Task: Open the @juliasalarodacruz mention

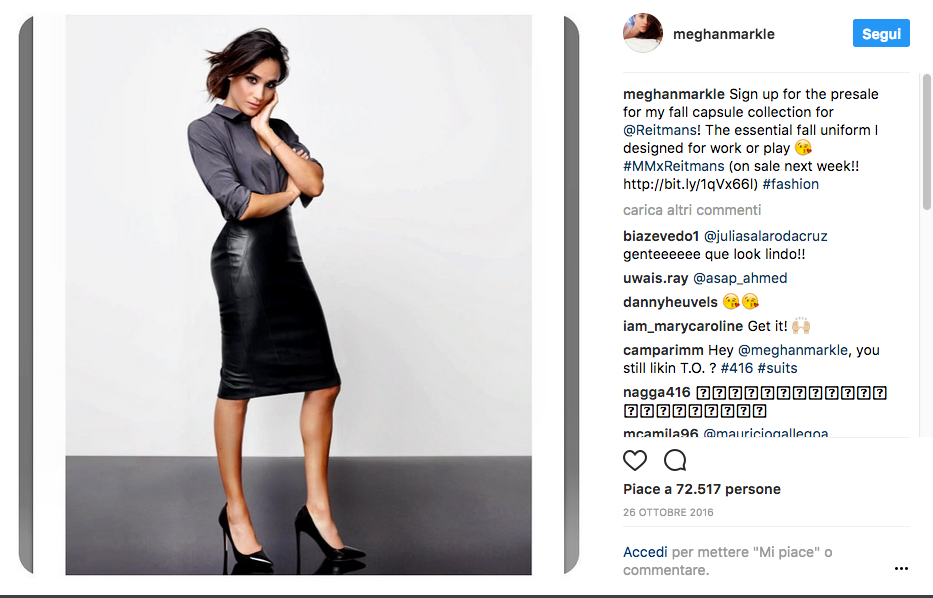Action: point(765,236)
